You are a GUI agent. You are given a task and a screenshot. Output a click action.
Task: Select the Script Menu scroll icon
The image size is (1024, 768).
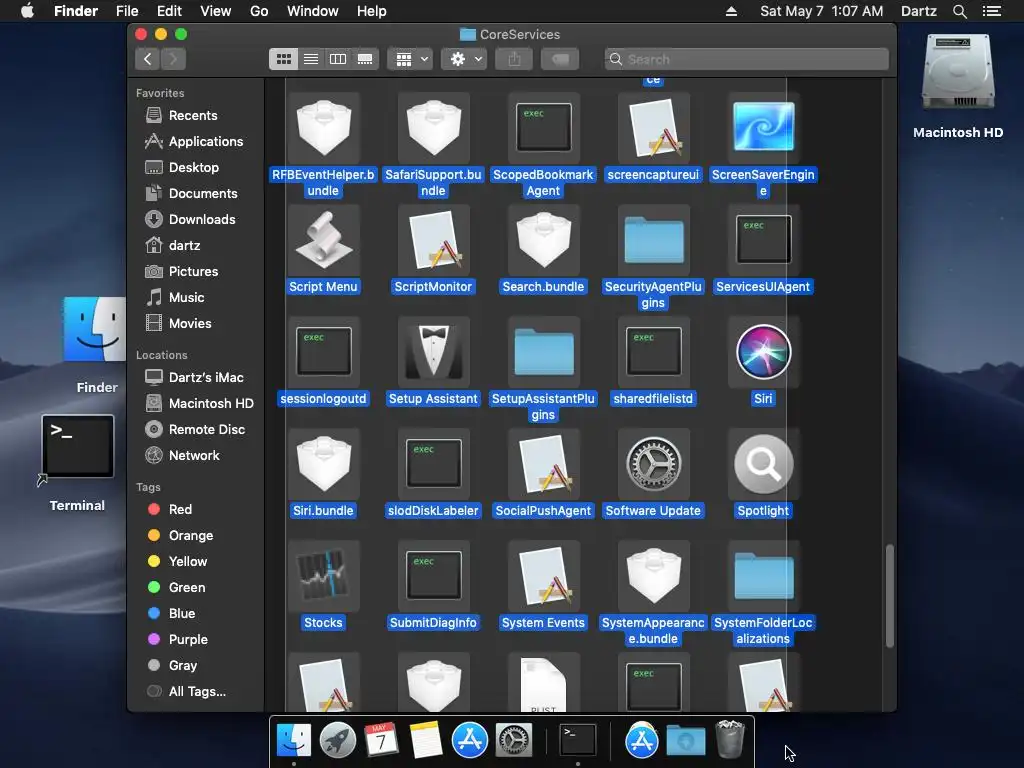coord(323,240)
